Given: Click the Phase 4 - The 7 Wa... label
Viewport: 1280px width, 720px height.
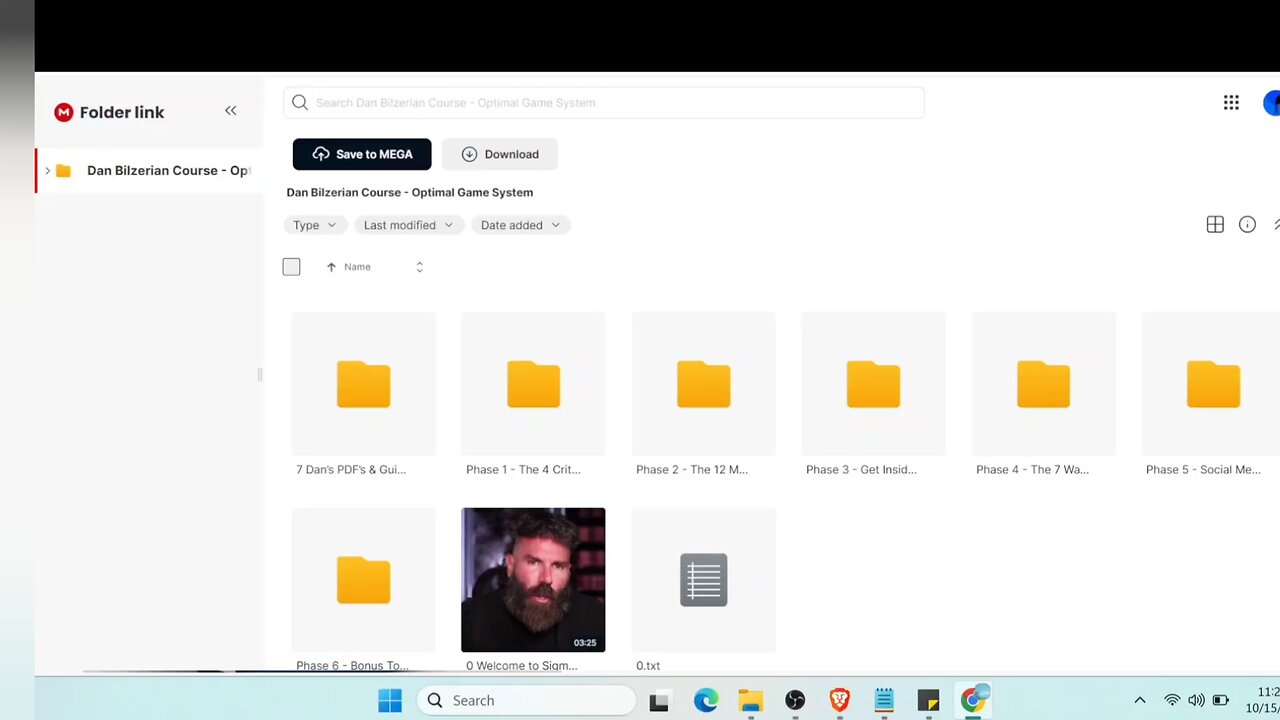Looking at the screenshot, I should [1032, 469].
